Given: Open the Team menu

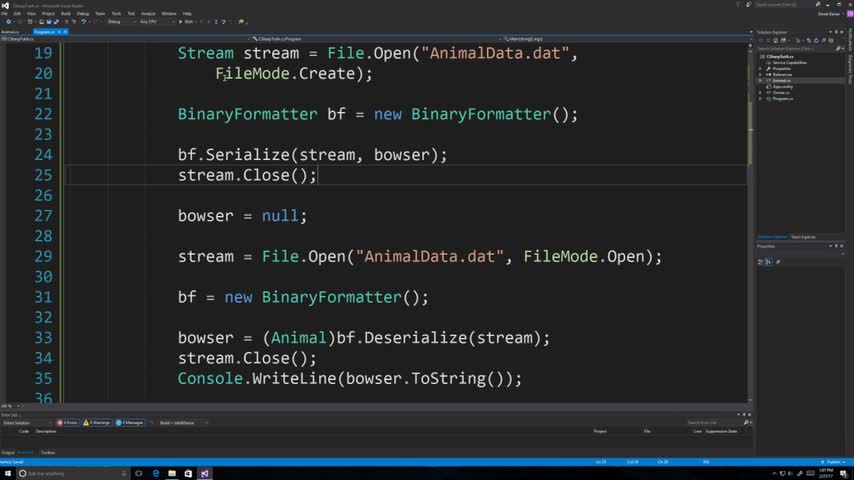Looking at the screenshot, I should coord(100,14).
